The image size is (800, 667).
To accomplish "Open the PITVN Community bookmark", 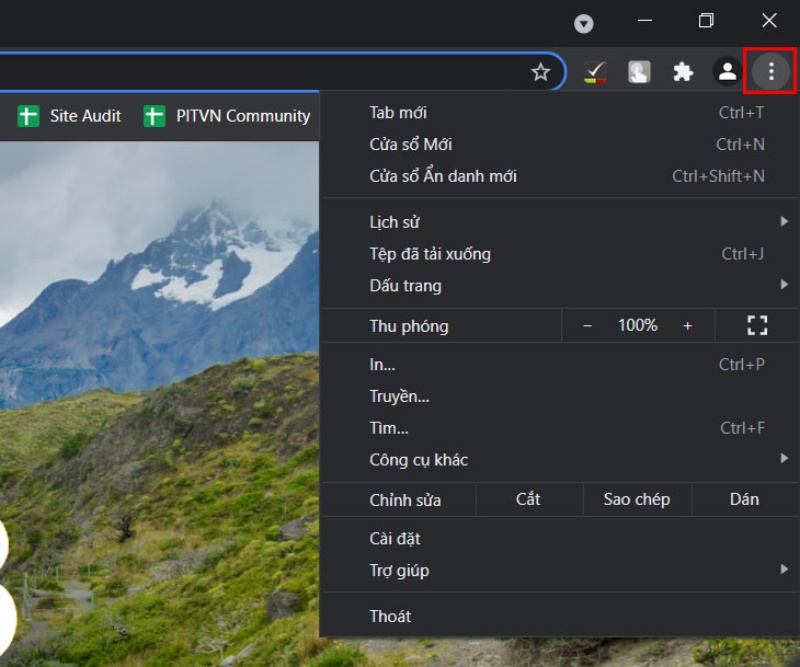I will tap(228, 116).
